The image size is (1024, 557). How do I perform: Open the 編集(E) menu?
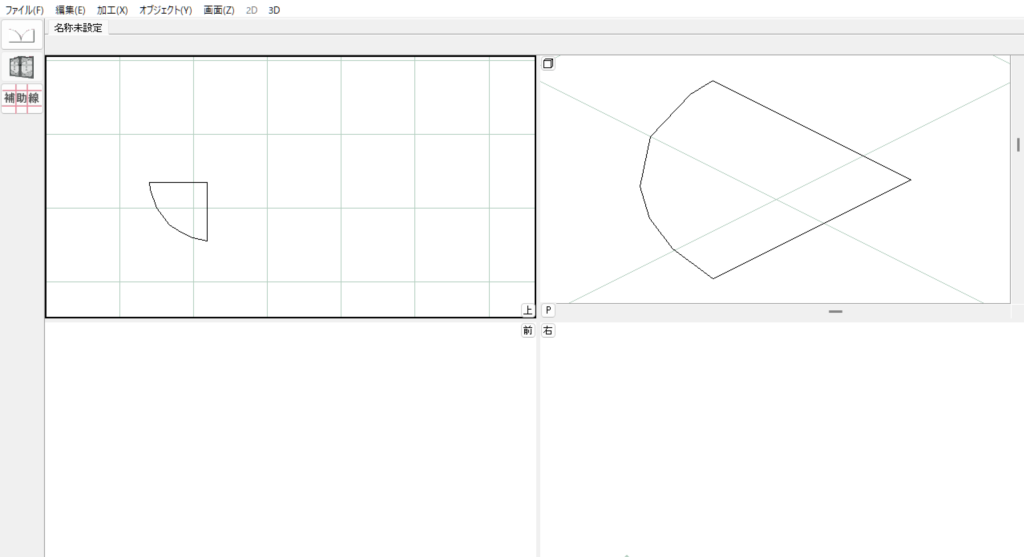point(70,9)
